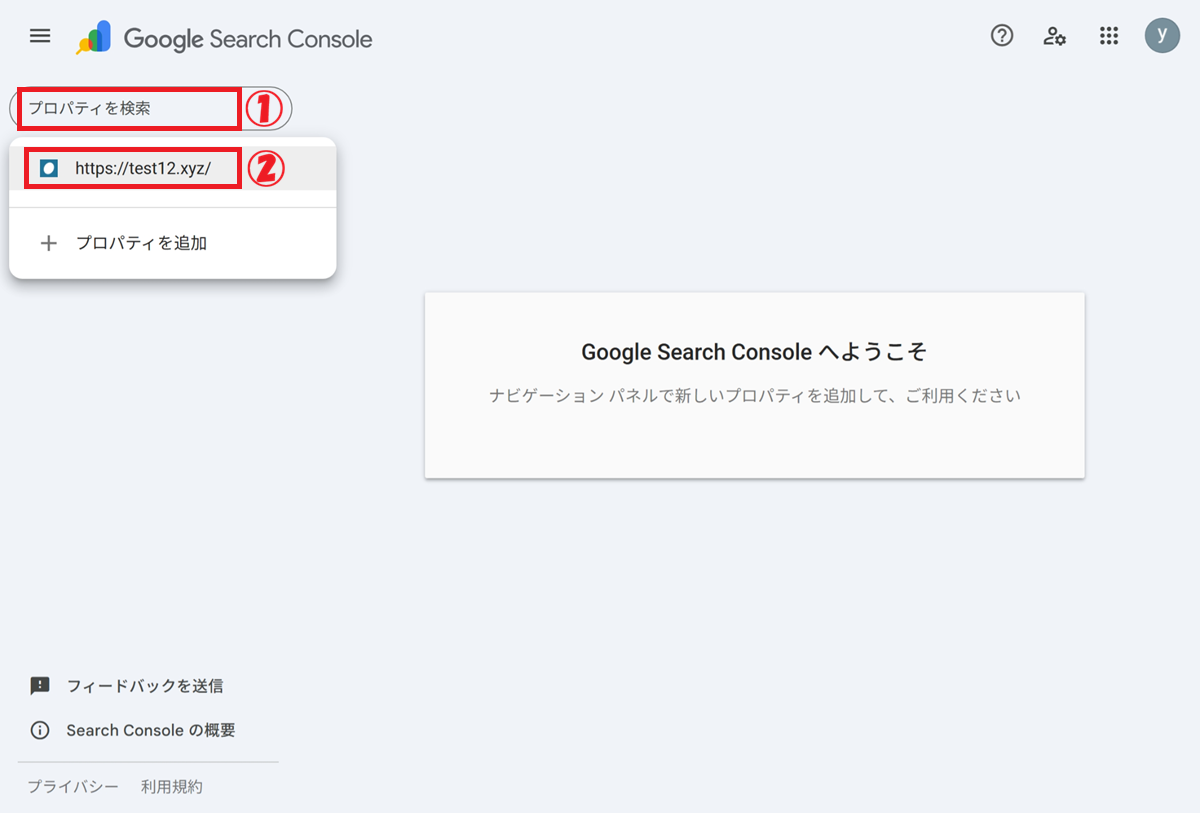Image resolution: width=1200 pixels, height=813 pixels.
Task: Click the test12.xyz property favicon
Action: pyautogui.click(x=49, y=168)
